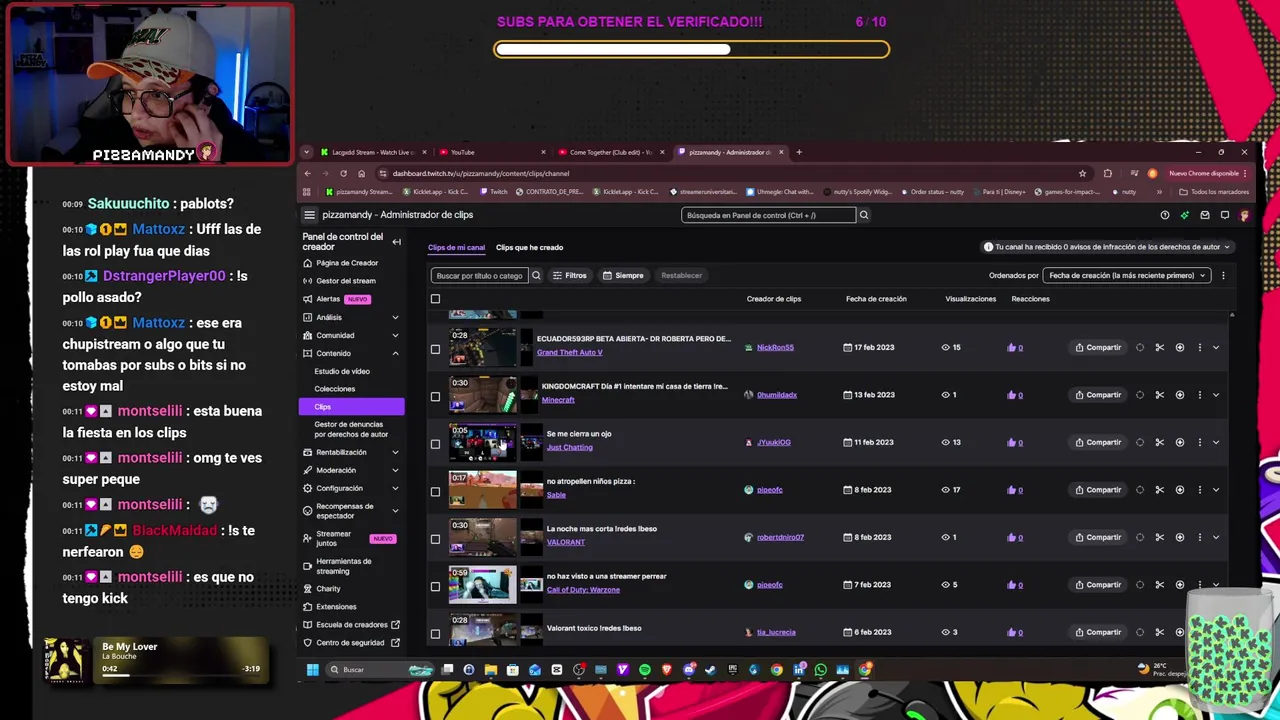Like the 'Se me cierra un ojo' clip
The height and width of the screenshot is (720, 1280).
[x=1012, y=442]
